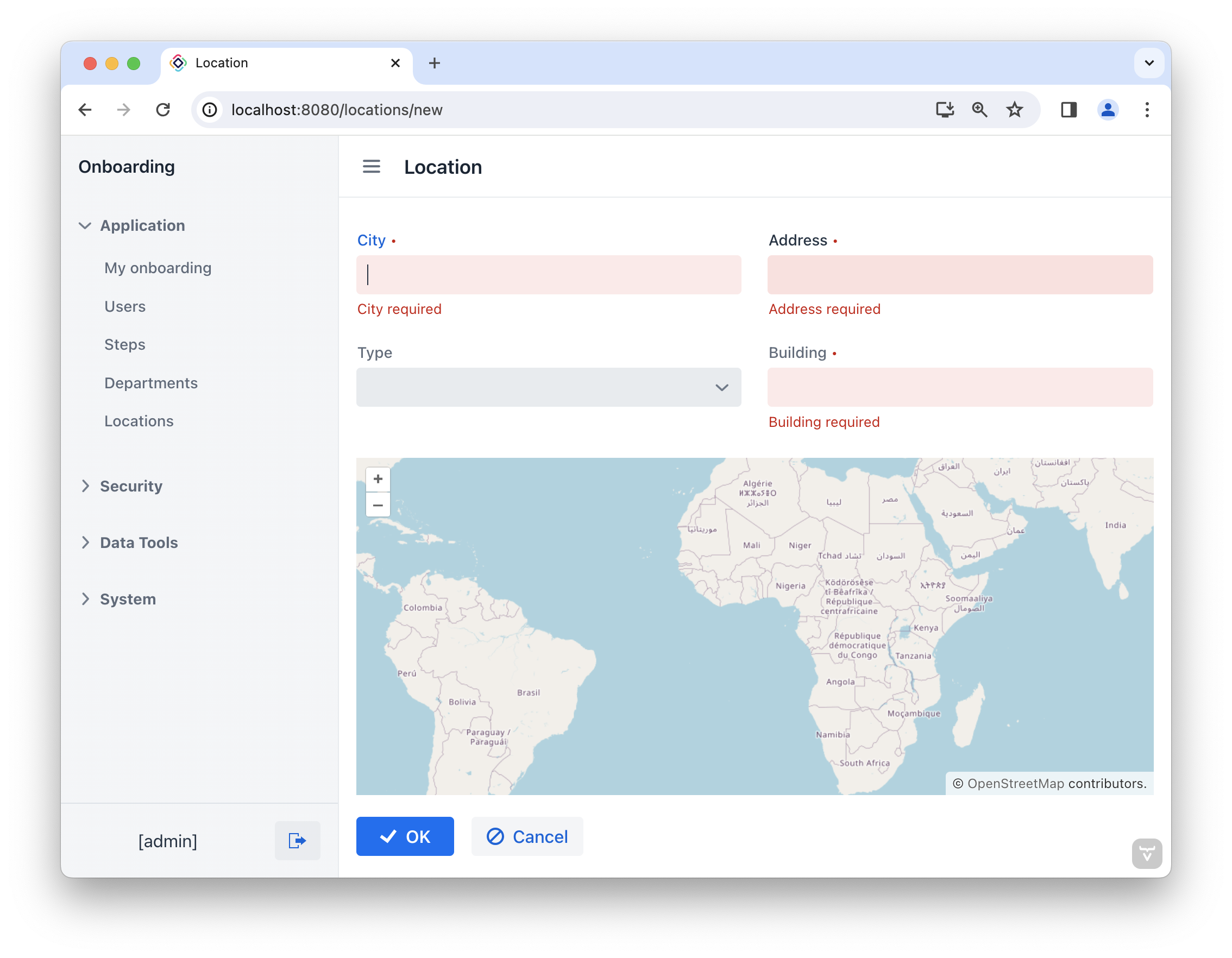Collapse the Application menu section
The height and width of the screenshot is (958, 1232).
[85, 225]
